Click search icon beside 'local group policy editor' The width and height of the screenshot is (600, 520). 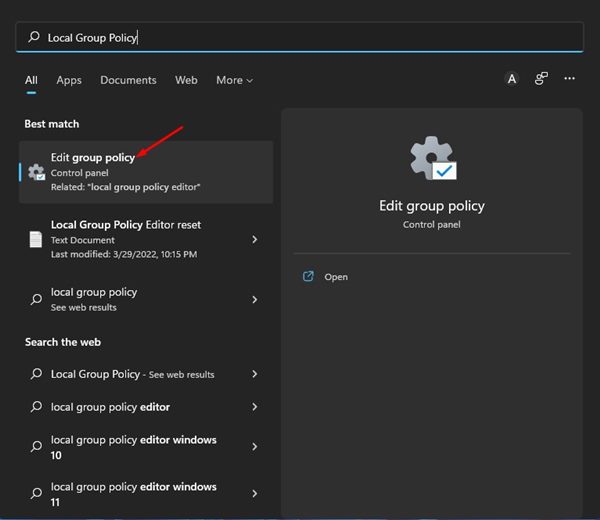[x=36, y=407]
